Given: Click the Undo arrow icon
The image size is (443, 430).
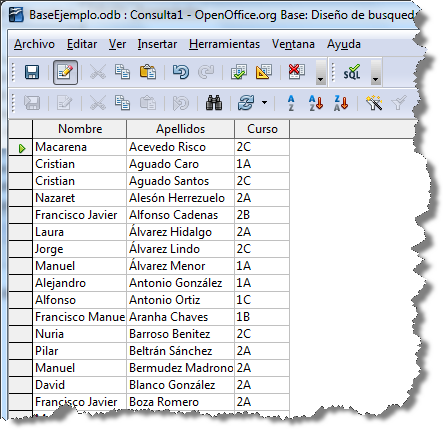Looking at the screenshot, I should 181,72.
